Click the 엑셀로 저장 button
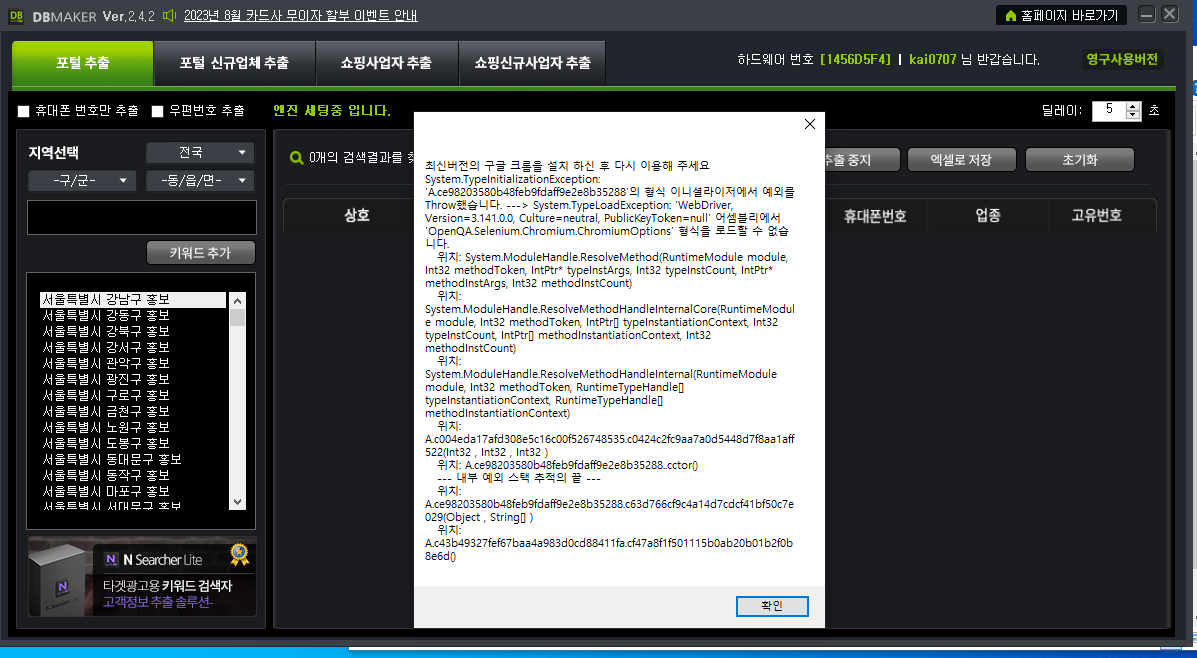This screenshot has height=658, width=1197. [961, 158]
